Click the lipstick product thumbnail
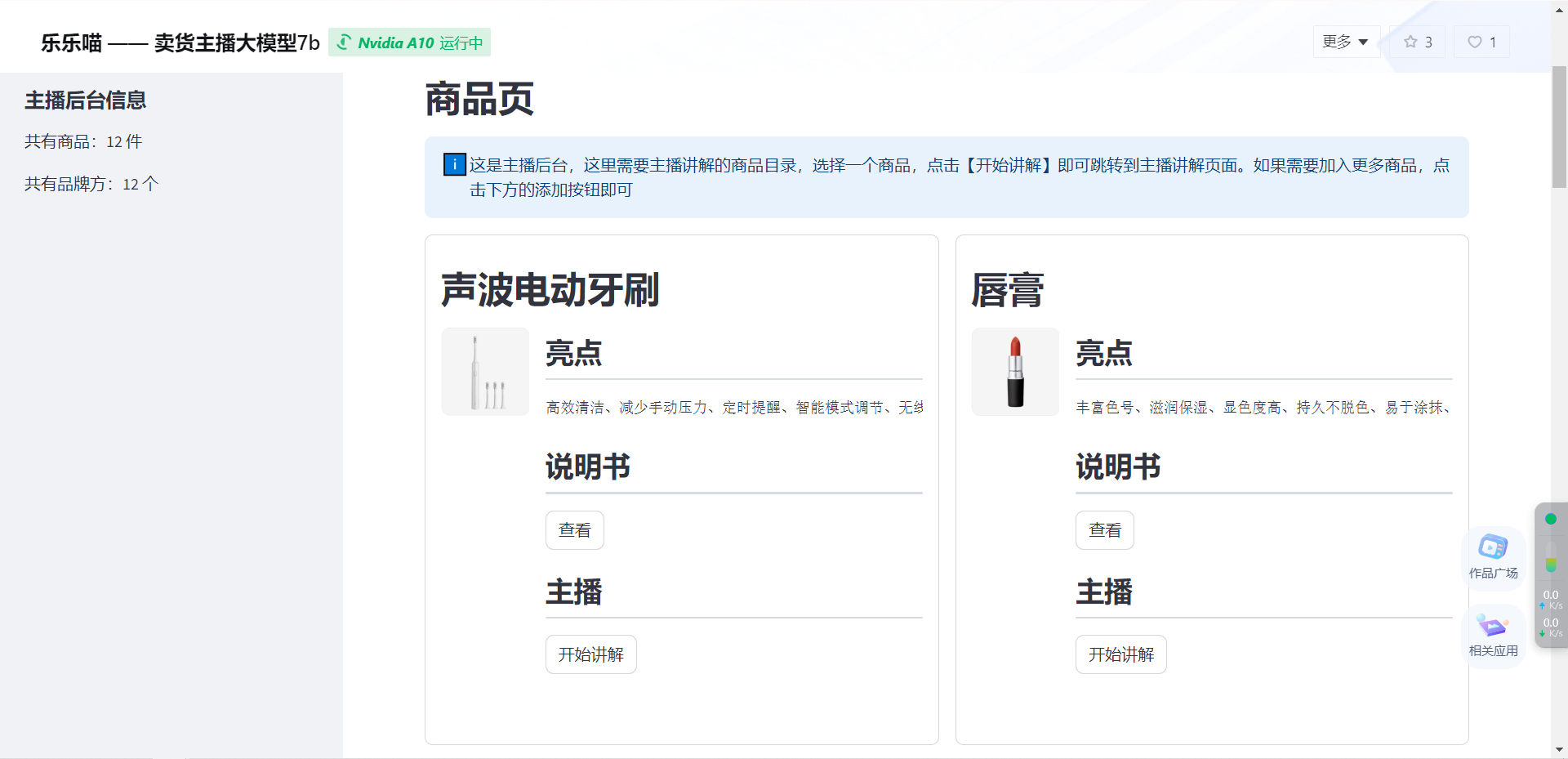The height and width of the screenshot is (759, 1568). click(x=1015, y=372)
